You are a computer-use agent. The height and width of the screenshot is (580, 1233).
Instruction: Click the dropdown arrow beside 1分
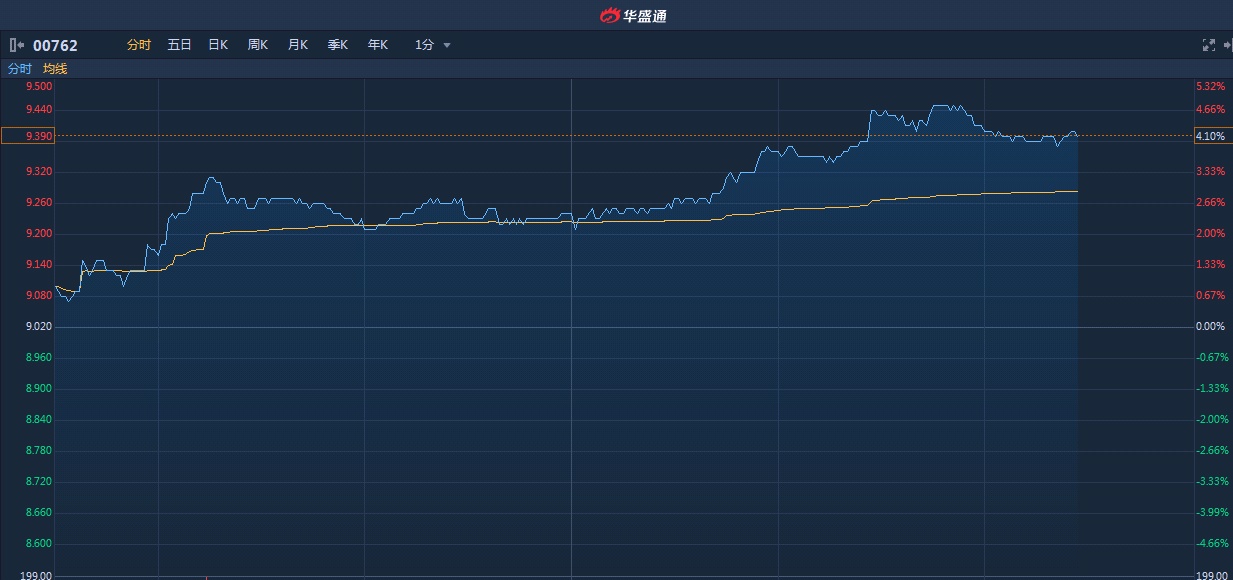point(447,46)
